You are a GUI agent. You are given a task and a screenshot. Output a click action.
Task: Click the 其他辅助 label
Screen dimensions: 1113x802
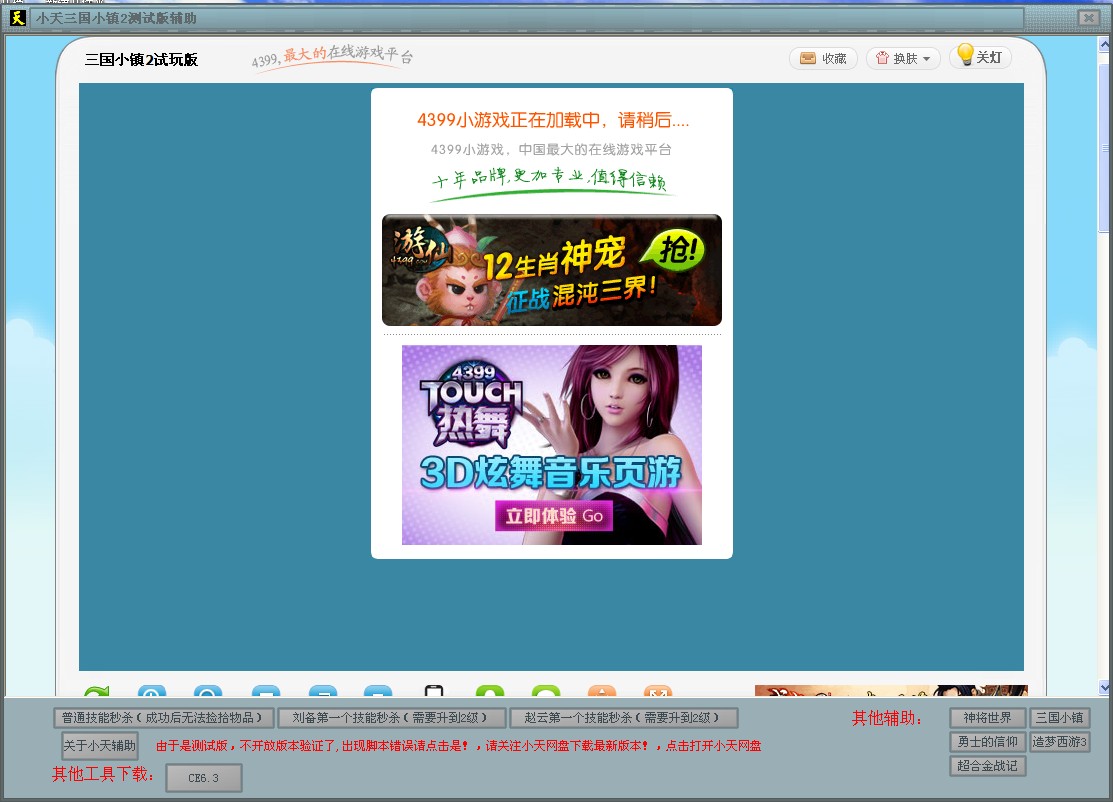click(x=887, y=718)
